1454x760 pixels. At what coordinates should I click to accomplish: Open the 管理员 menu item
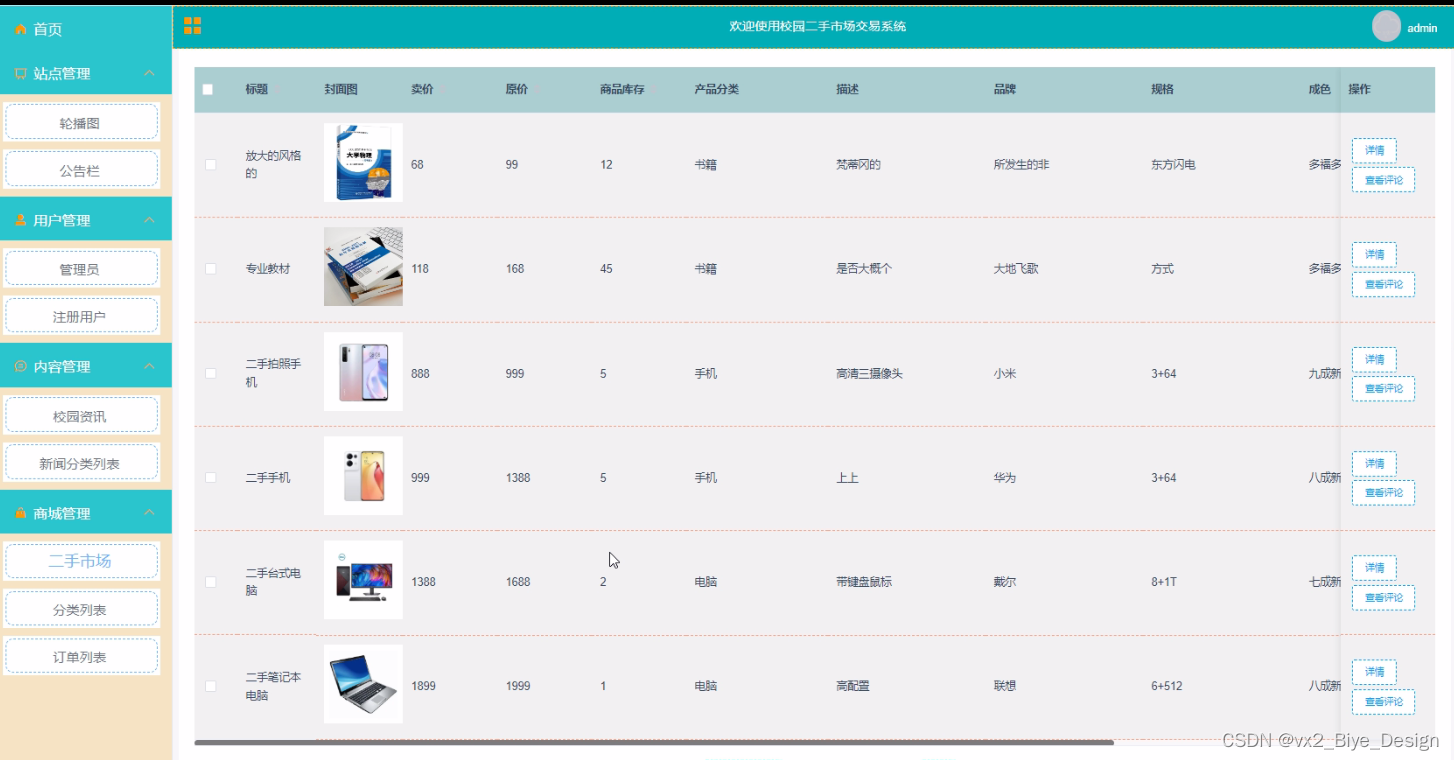pyautogui.click(x=81, y=269)
